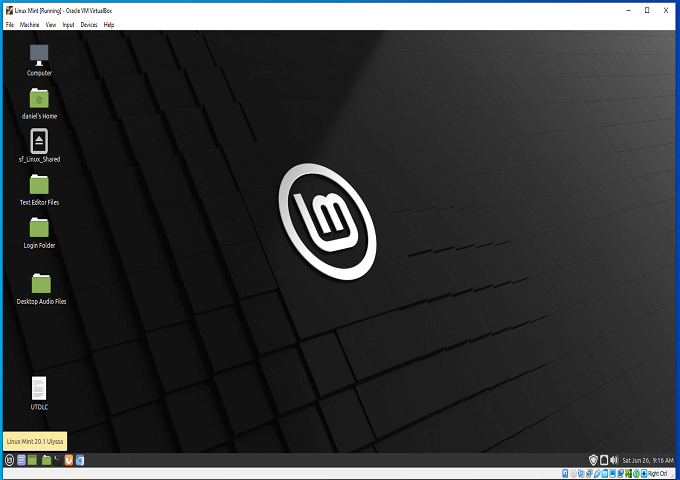The width and height of the screenshot is (680, 480).
Task: Open daniel's Home folder
Action: click(39, 98)
